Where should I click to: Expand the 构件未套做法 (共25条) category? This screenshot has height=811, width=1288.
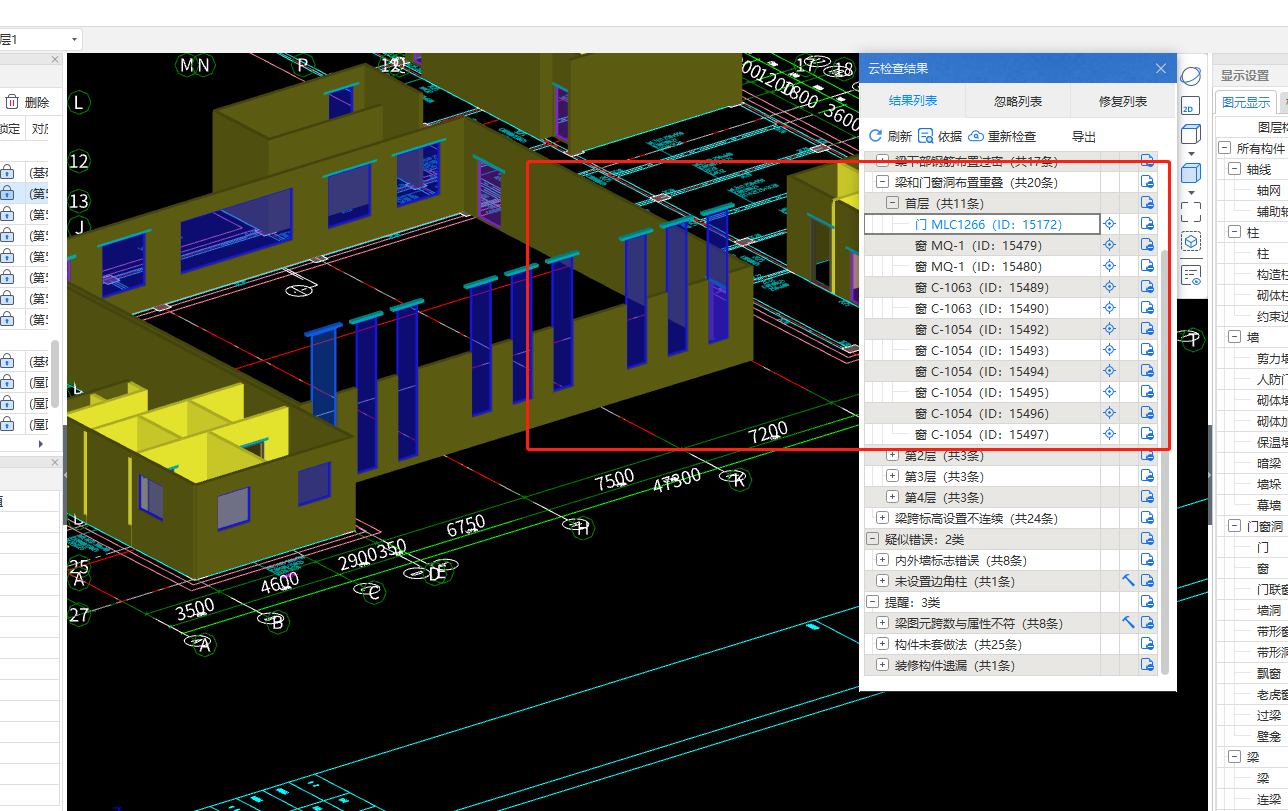[882, 644]
